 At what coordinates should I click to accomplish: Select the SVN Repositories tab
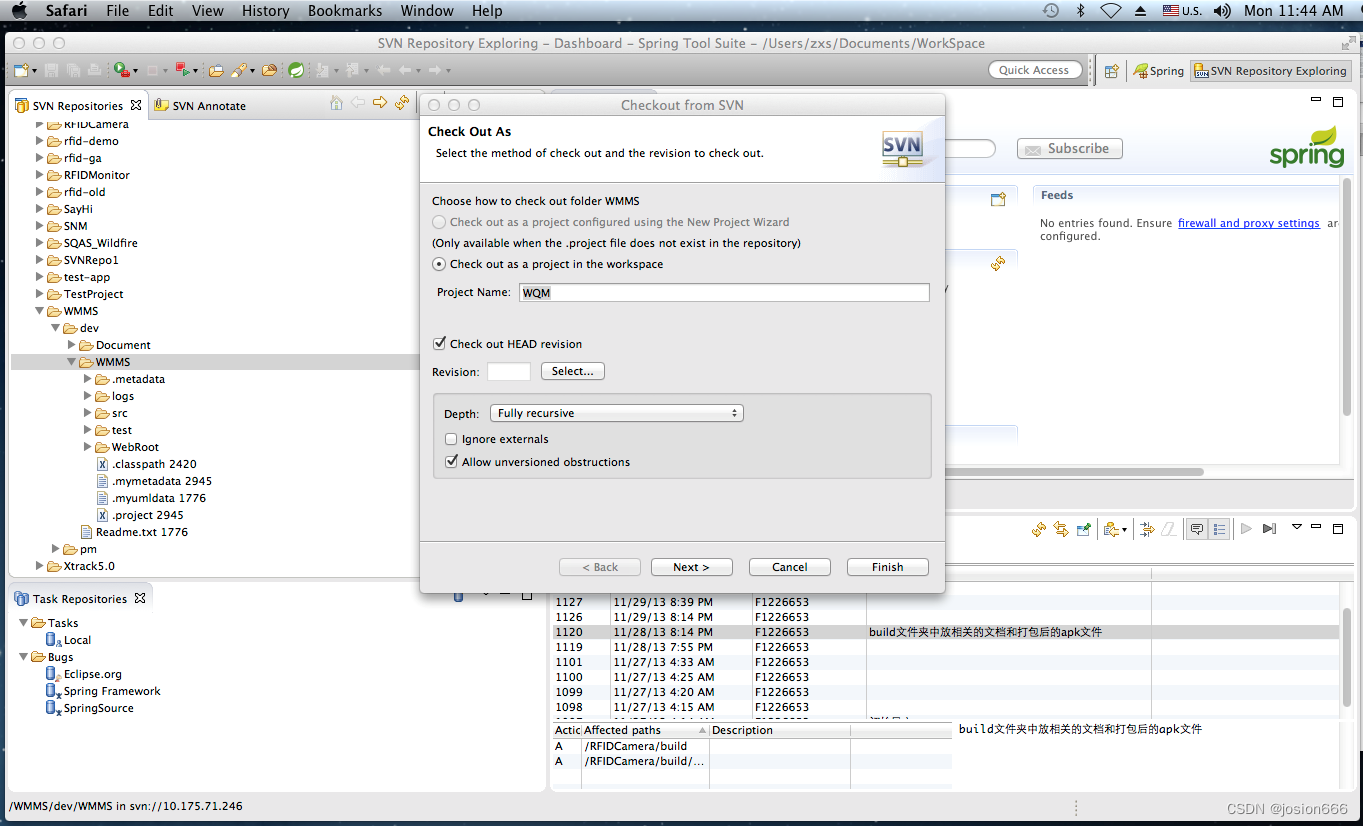click(x=77, y=105)
